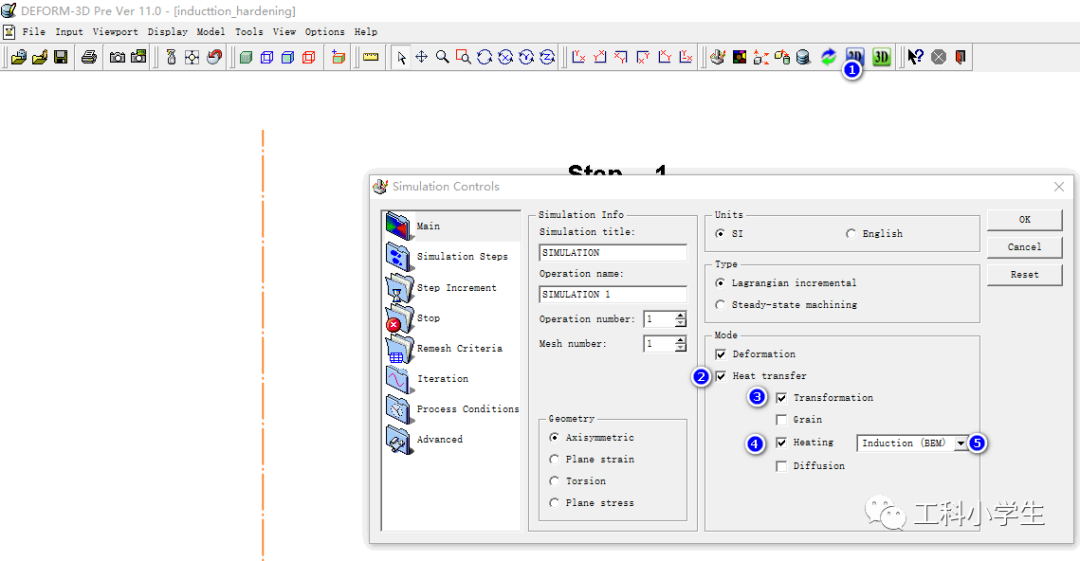The height and width of the screenshot is (561, 1080).
Task: Open Remesh Criteria section
Action: [x=451, y=348]
